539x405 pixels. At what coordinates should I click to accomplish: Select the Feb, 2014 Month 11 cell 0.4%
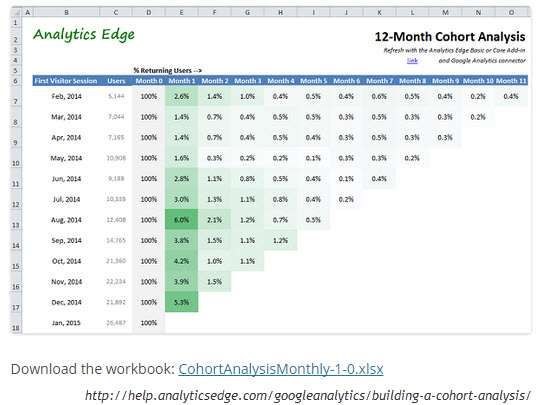tap(511, 96)
